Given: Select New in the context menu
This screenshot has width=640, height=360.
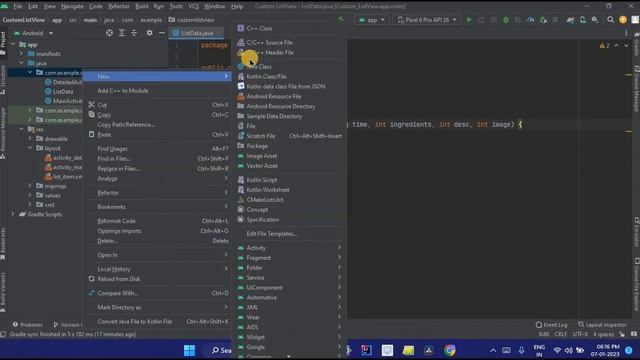Looking at the screenshot, I should (x=158, y=76).
